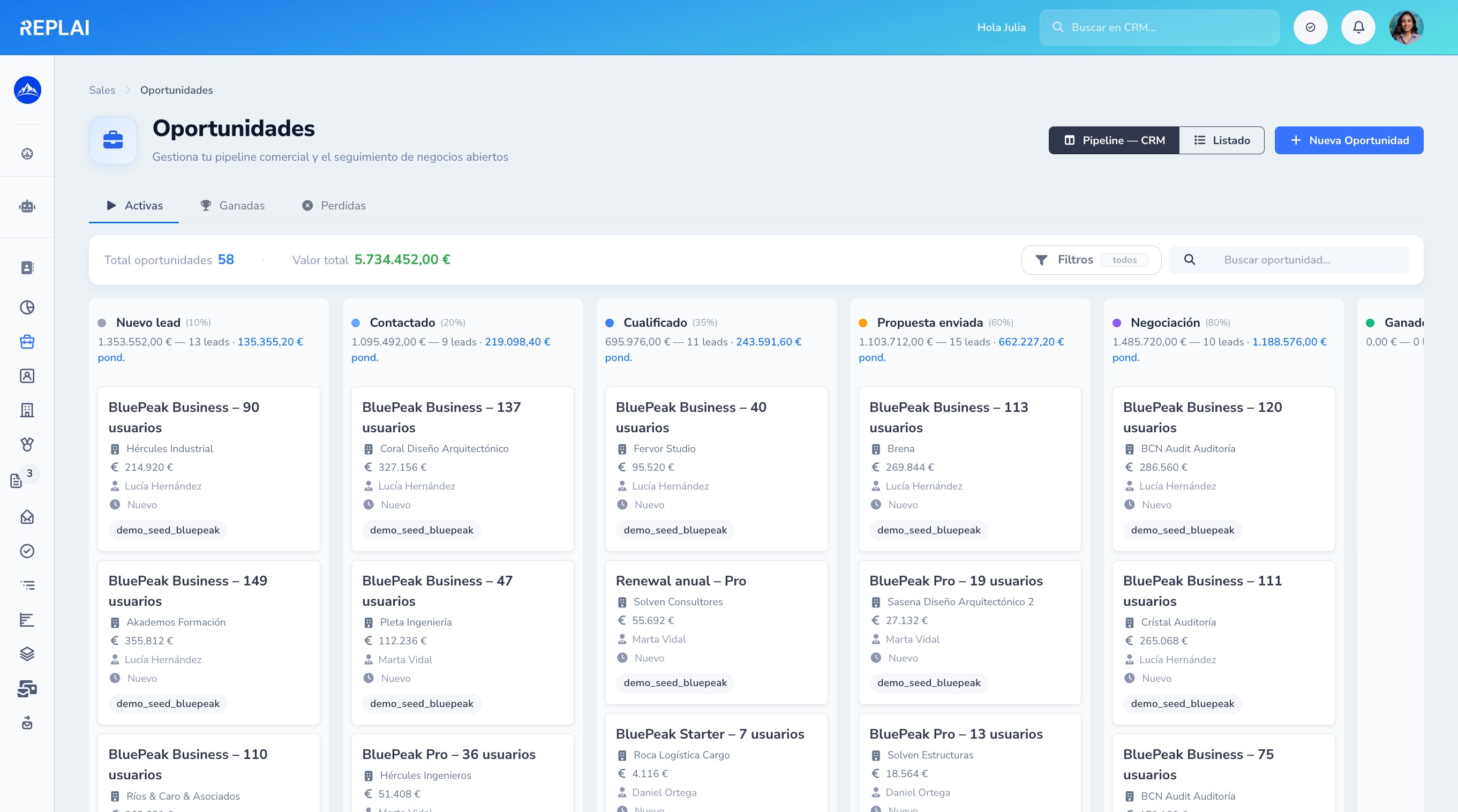This screenshot has height=812, width=1458.
Task: Click Akademos Formación company name
Action: click(176, 622)
